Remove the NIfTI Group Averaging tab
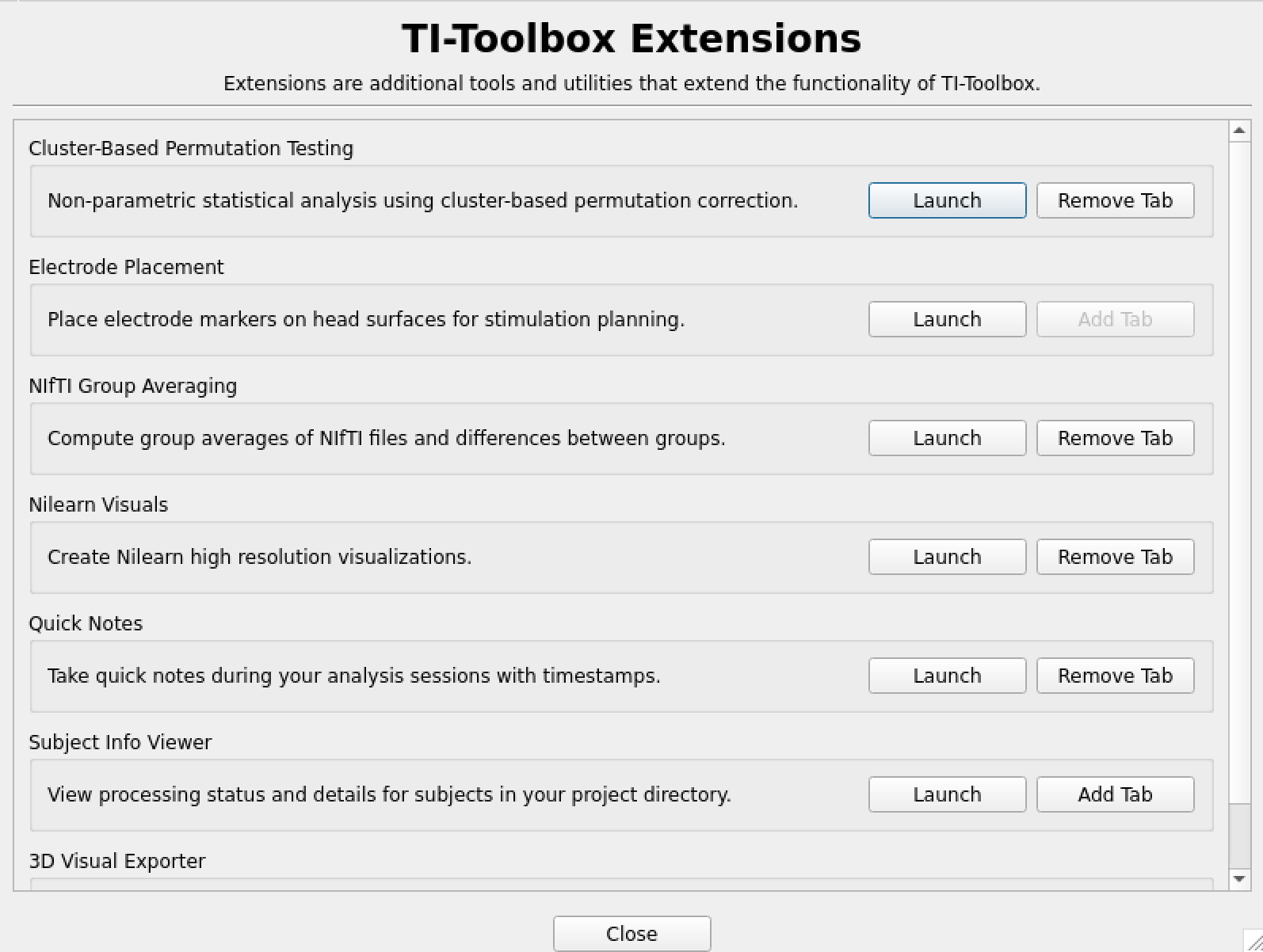The height and width of the screenshot is (952, 1263). coord(1115,437)
